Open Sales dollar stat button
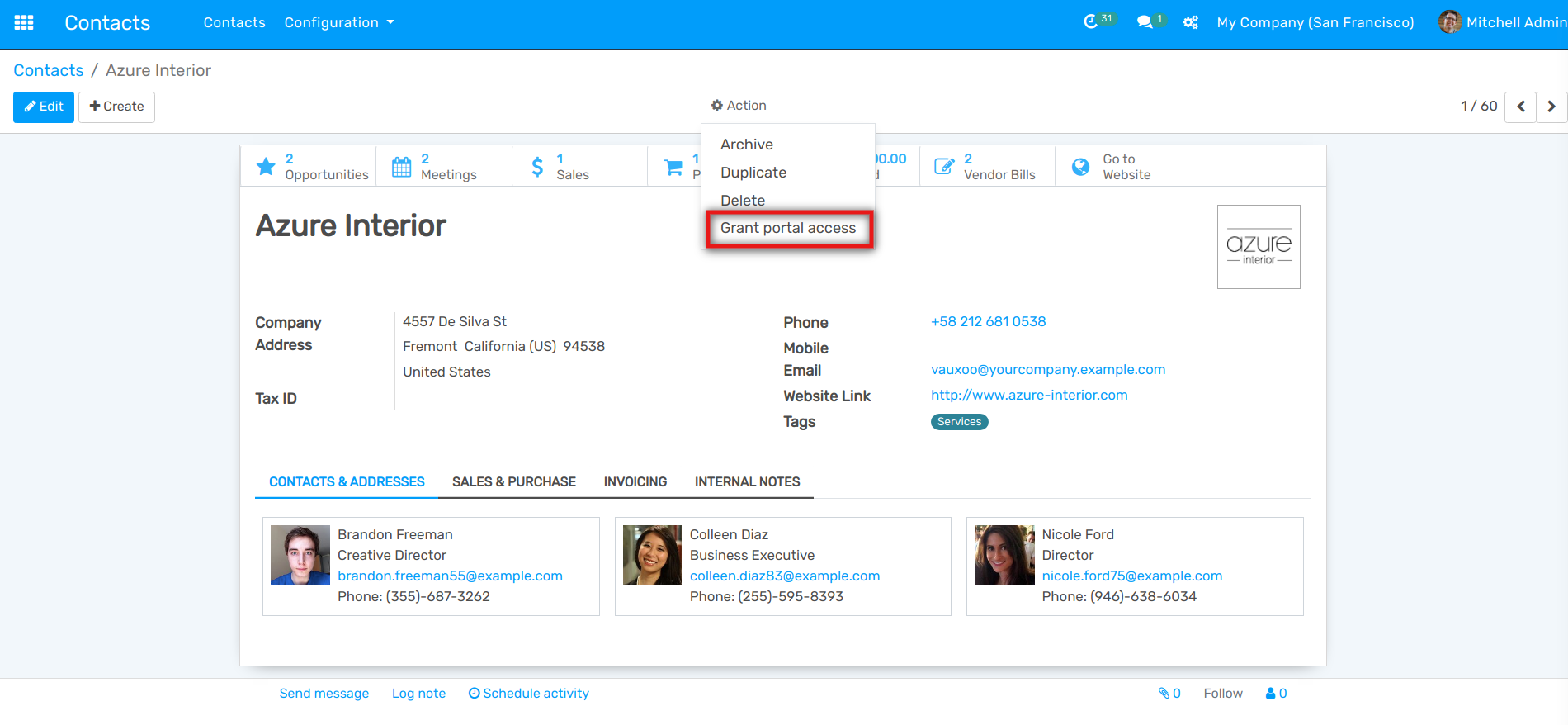Viewport: 1568px width, 725px height. click(579, 166)
